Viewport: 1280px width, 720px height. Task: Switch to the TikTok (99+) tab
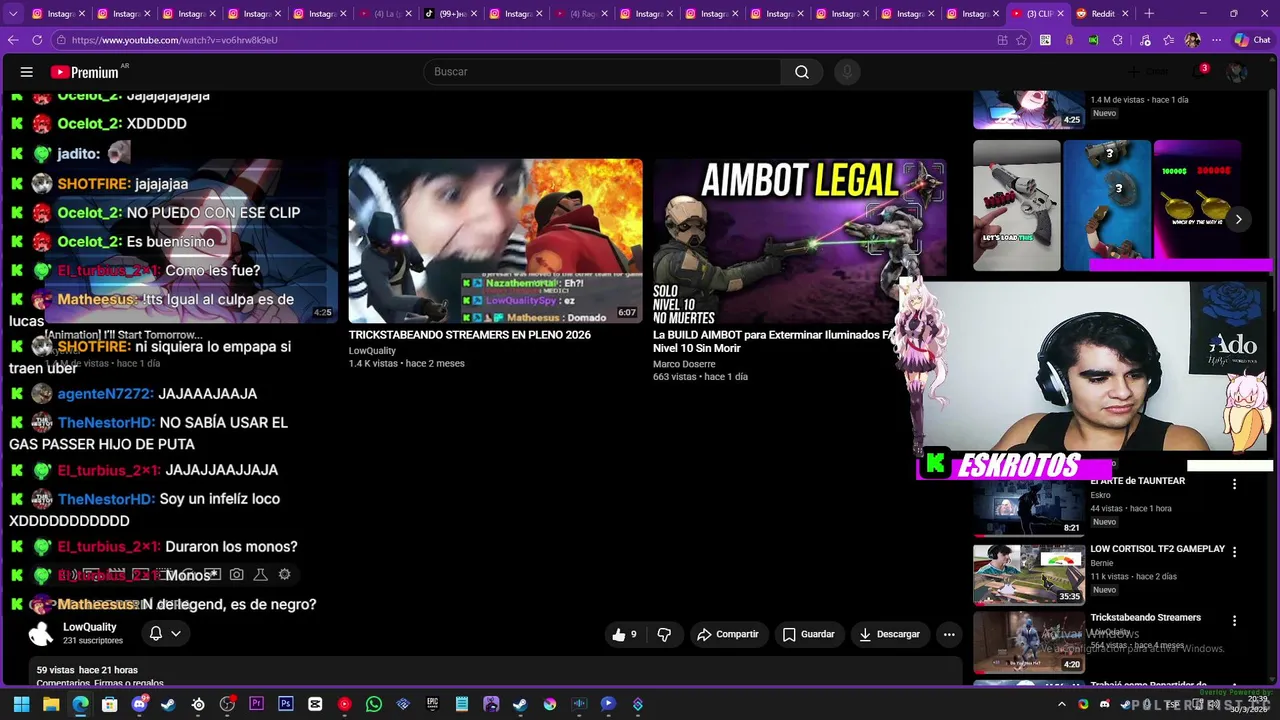450,14
